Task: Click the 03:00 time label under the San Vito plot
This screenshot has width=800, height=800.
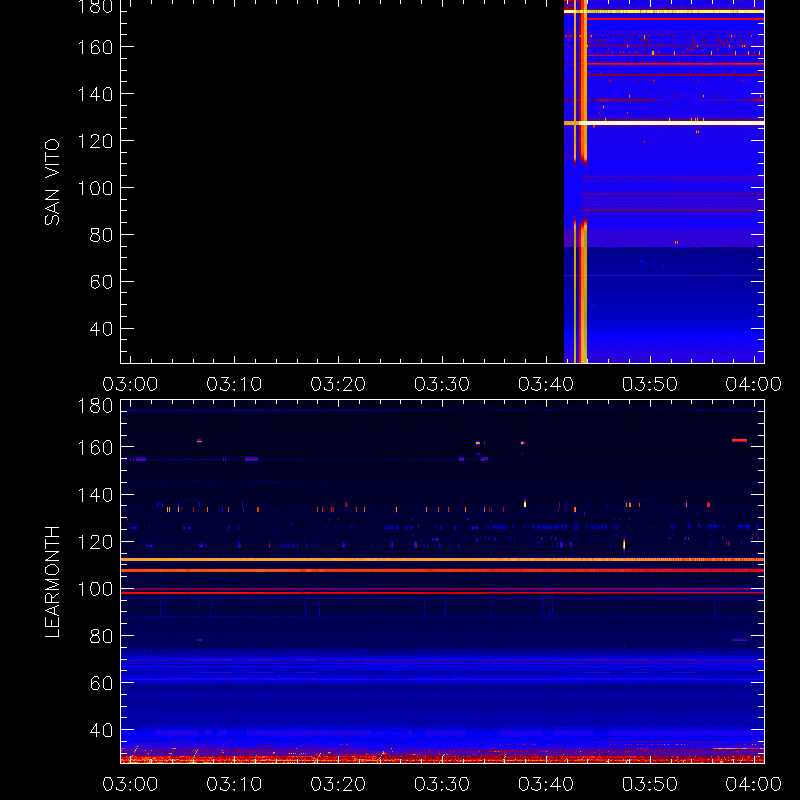Action: coord(130,384)
